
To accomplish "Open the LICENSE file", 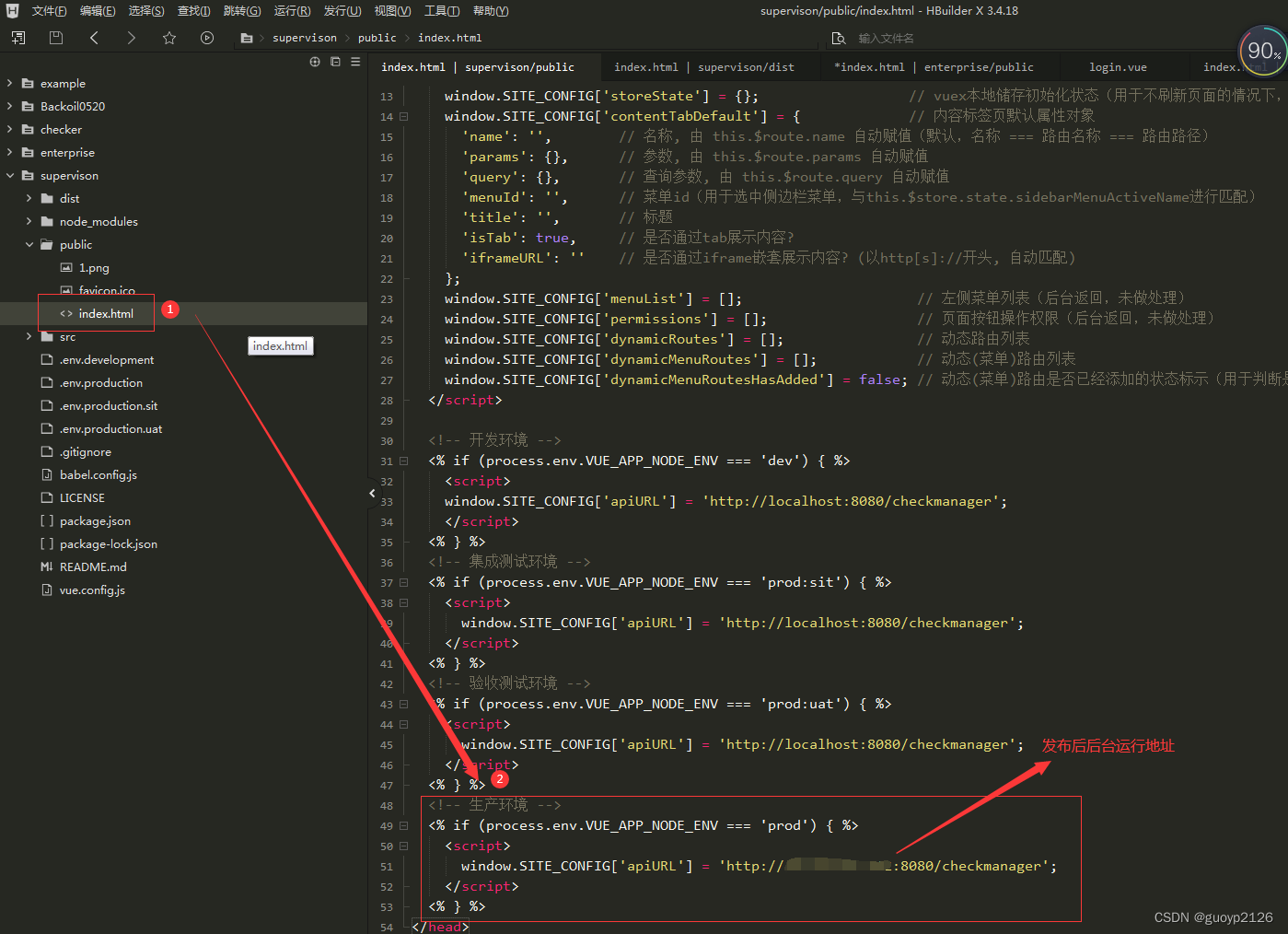I will pyautogui.click(x=82, y=497).
